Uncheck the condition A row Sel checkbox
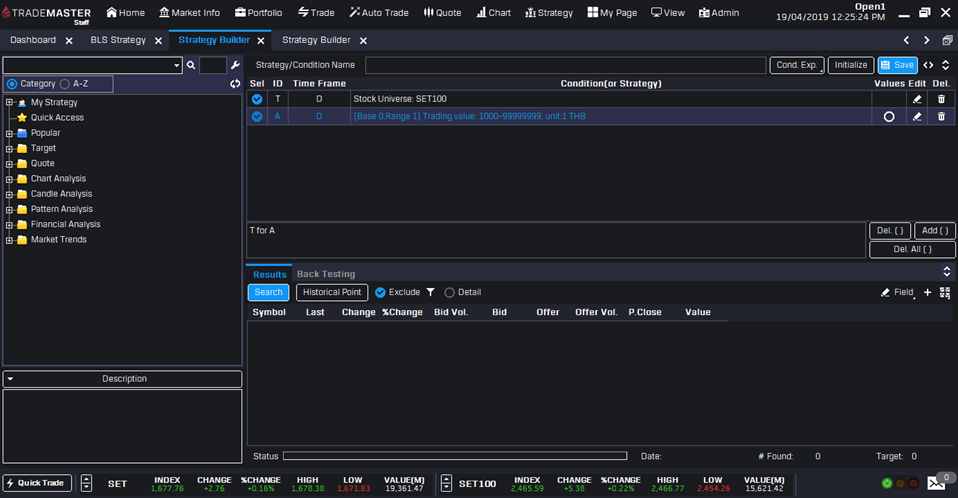 tap(257, 116)
